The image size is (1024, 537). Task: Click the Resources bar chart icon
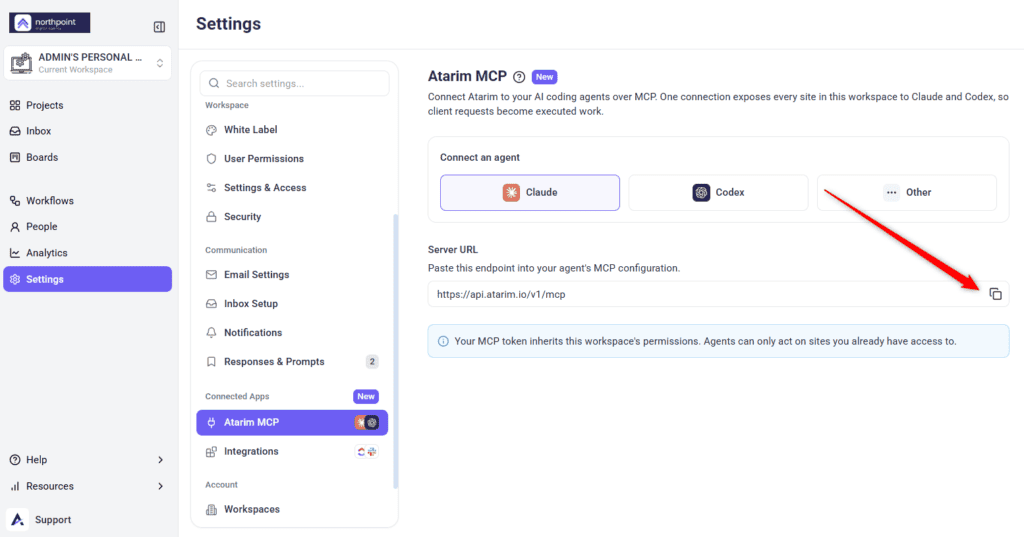point(15,486)
